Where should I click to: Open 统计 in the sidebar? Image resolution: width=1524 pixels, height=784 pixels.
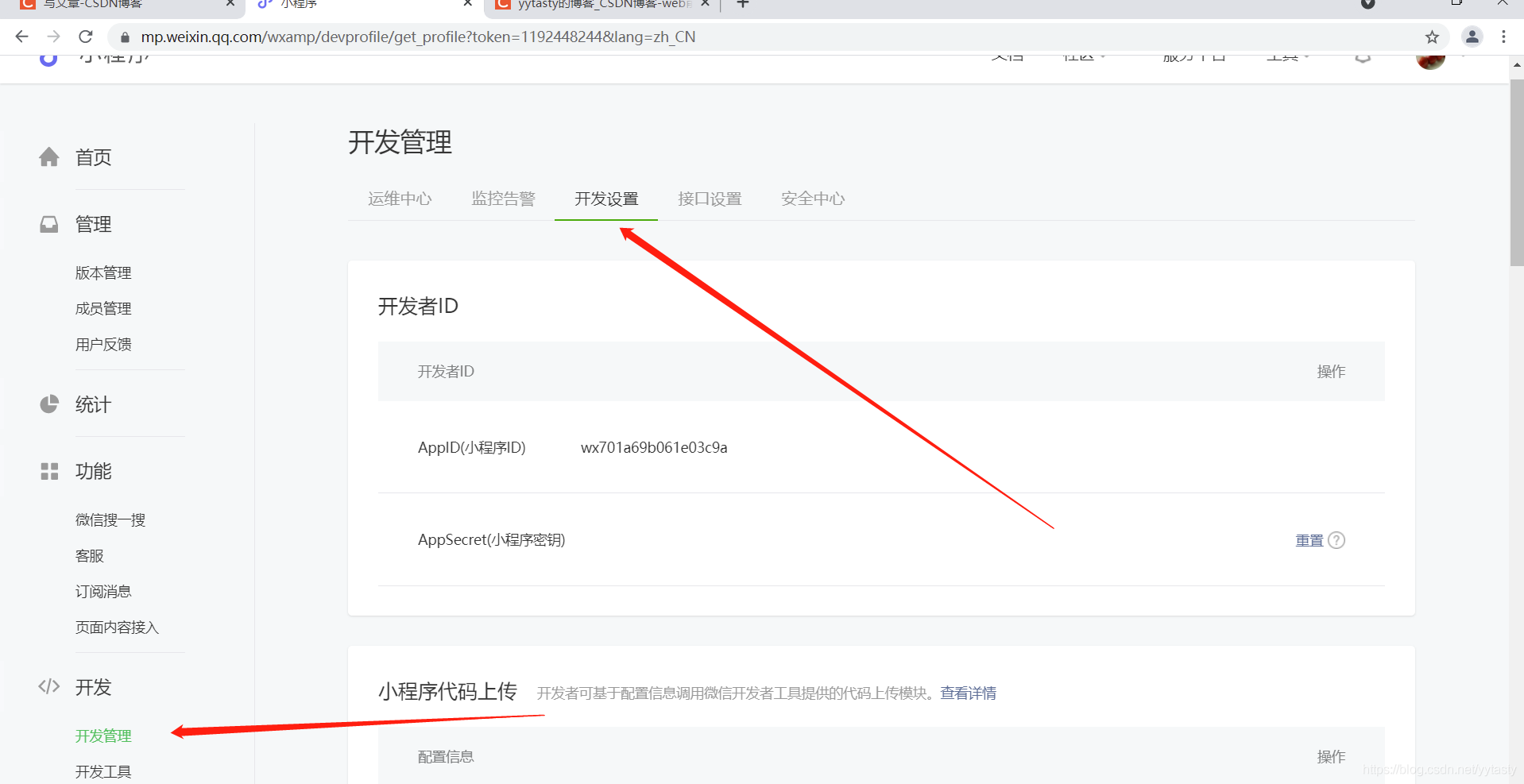point(93,404)
